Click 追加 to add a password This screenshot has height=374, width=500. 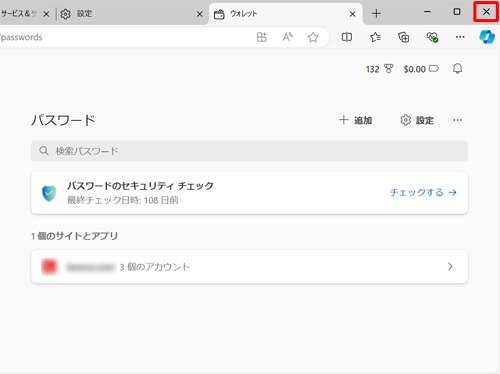pyautogui.click(x=355, y=120)
